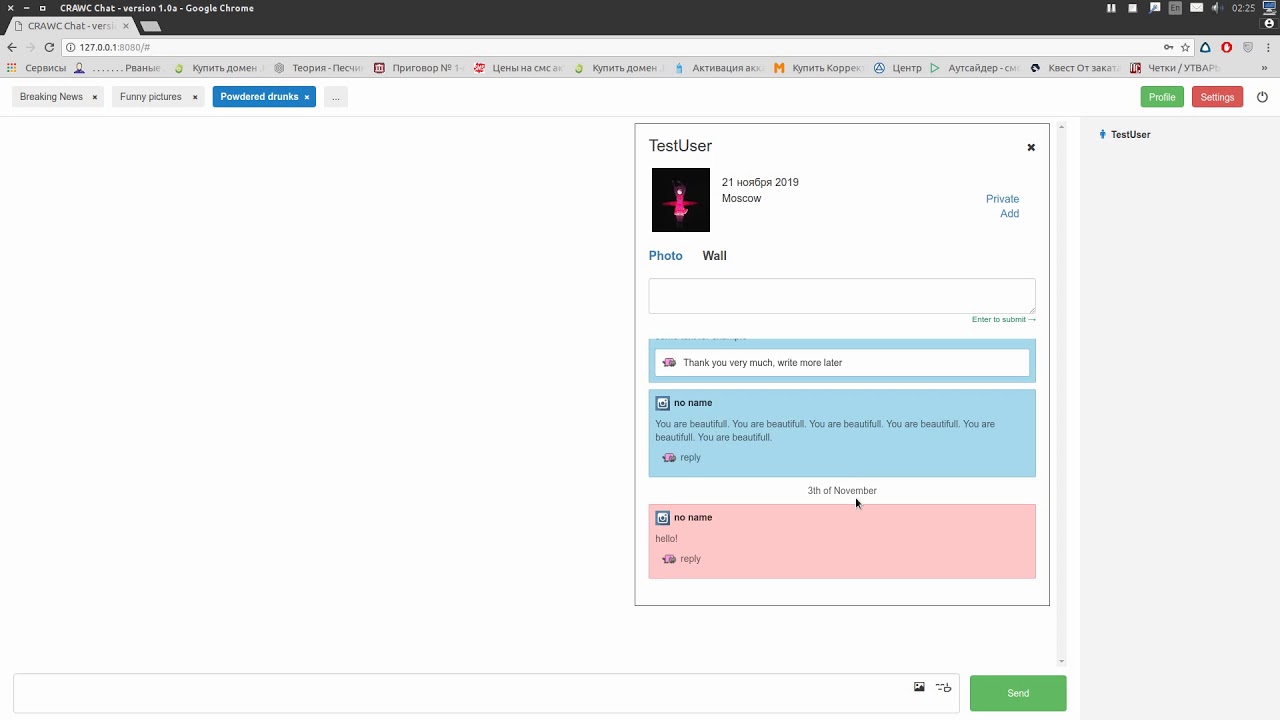Close the TestUser profile popup
Image resolution: width=1280 pixels, height=720 pixels.
point(1031,147)
